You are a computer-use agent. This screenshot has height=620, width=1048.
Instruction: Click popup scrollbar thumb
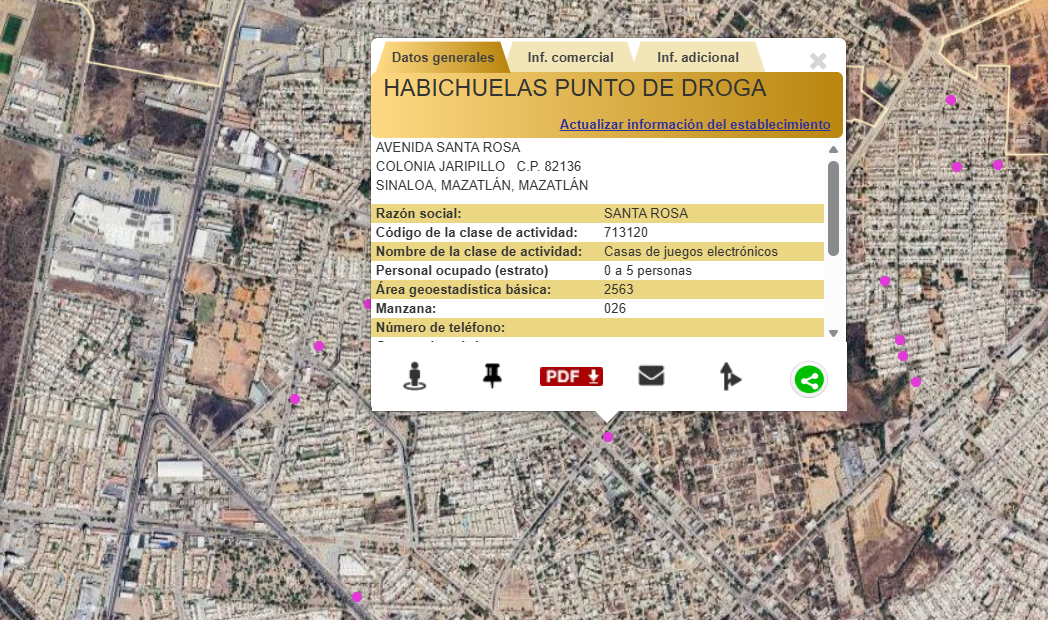[833, 208]
